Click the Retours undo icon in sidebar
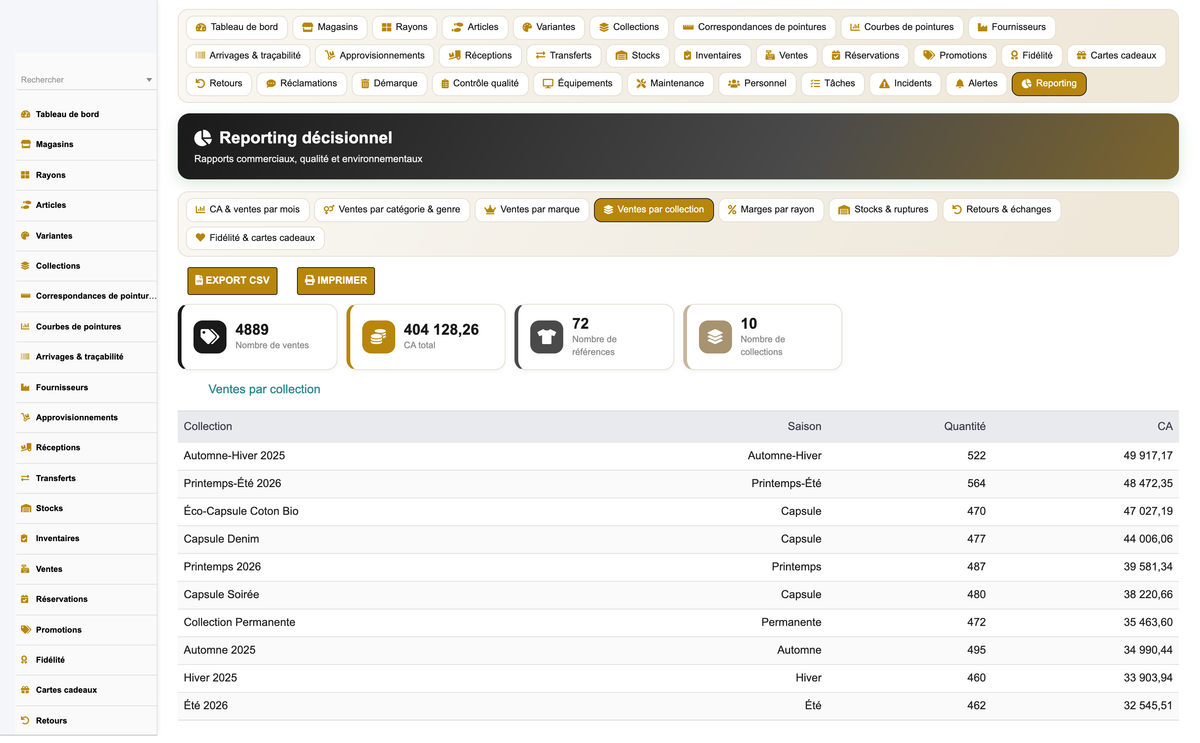 pos(25,721)
